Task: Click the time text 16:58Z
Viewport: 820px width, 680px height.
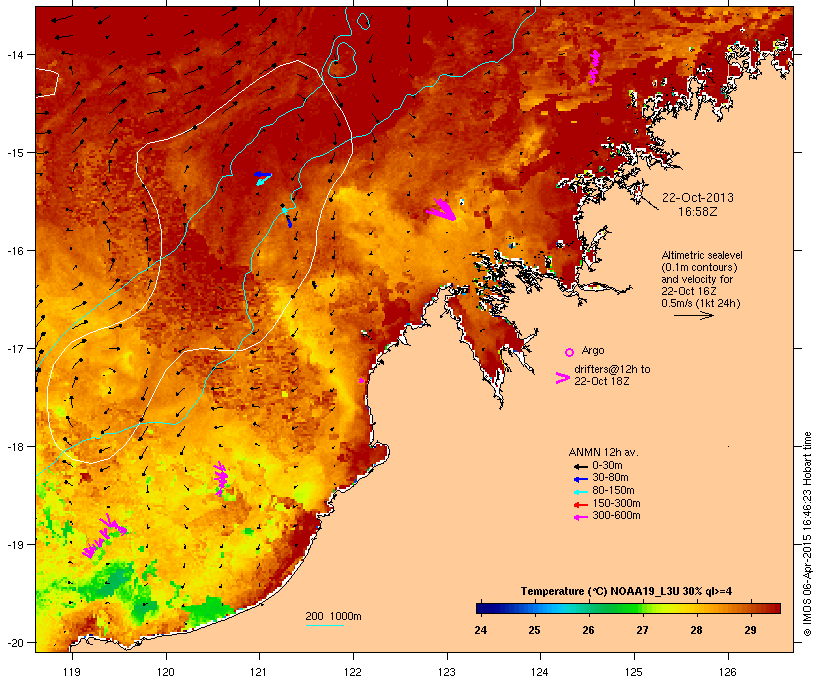Action: (698, 212)
